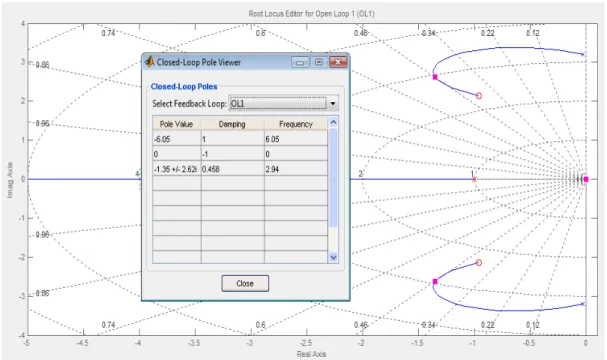Click the Imag Axis label
The height and width of the screenshot is (360, 607).
click(x=10, y=180)
